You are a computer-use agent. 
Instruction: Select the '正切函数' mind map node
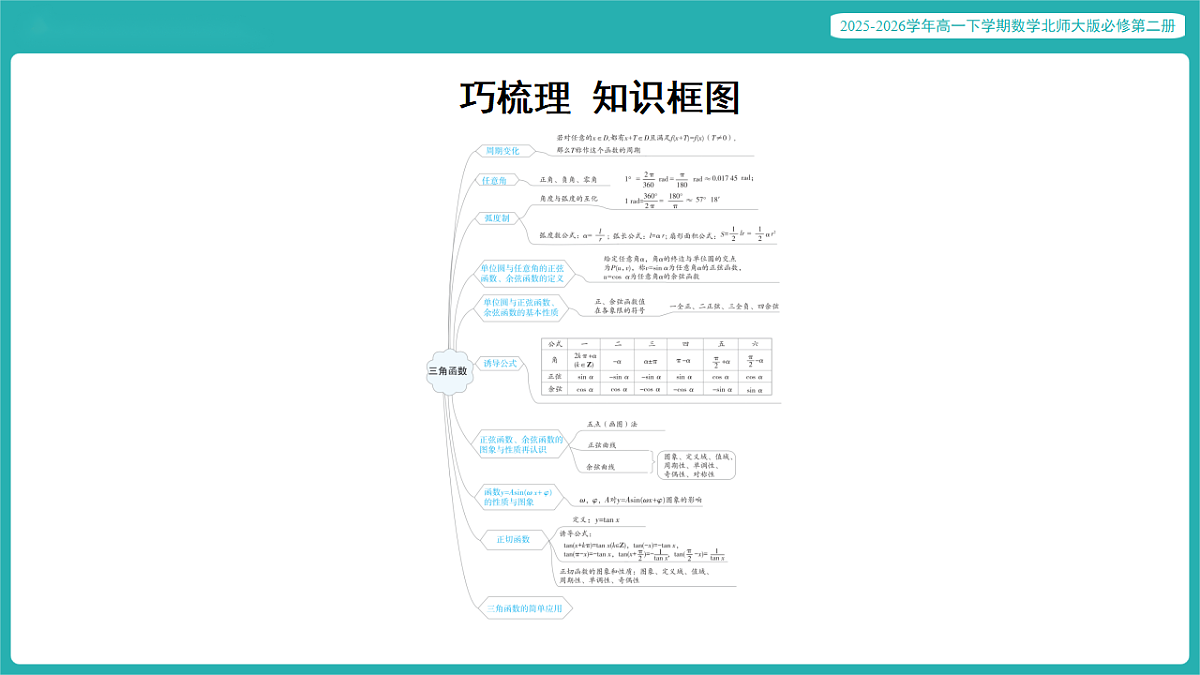(x=513, y=539)
